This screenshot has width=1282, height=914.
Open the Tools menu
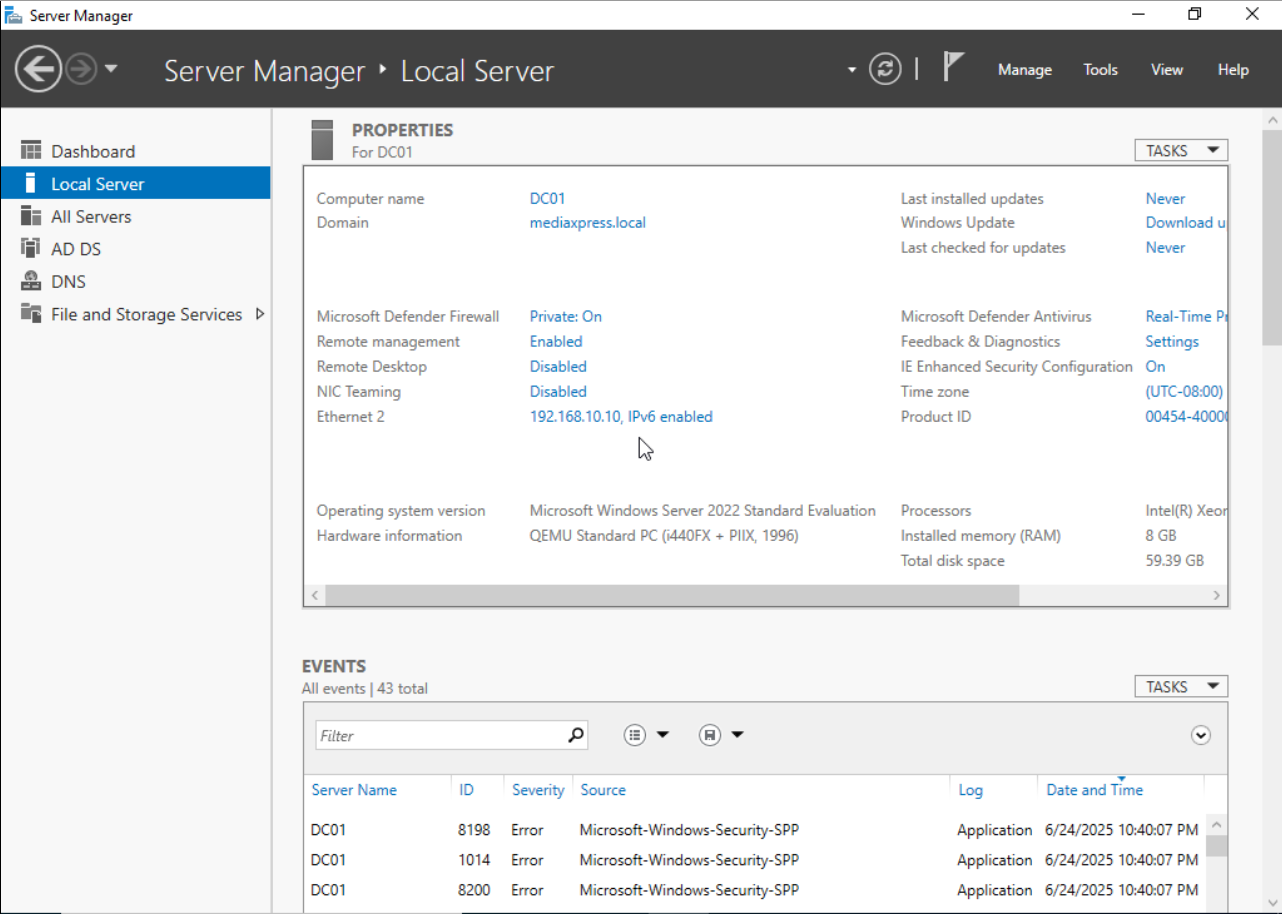pos(1100,70)
